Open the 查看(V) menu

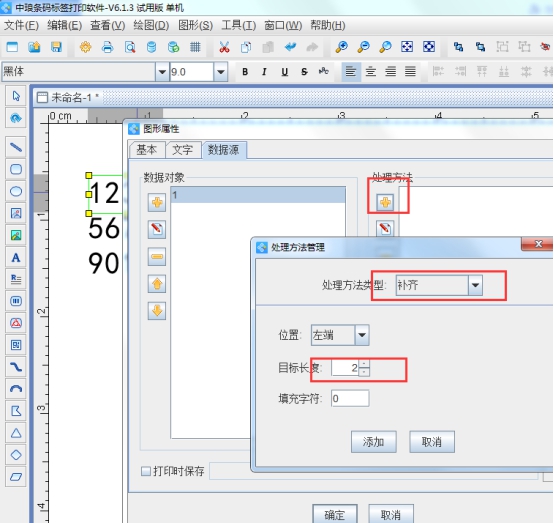coord(107,25)
